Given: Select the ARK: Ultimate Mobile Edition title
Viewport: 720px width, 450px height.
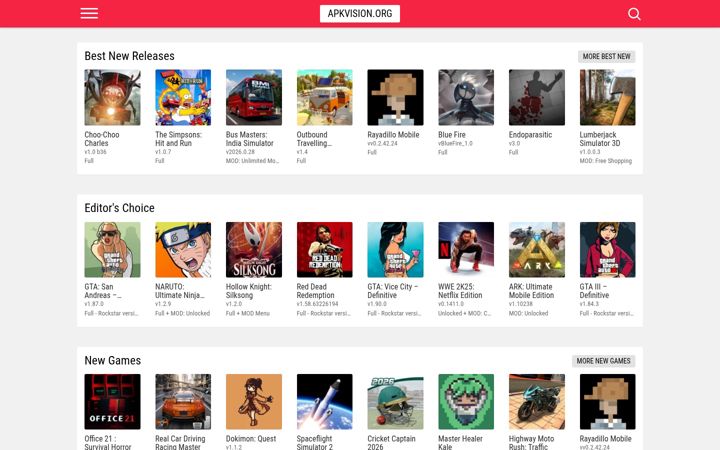Looking at the screenshot, I should (x=531, y=291).
